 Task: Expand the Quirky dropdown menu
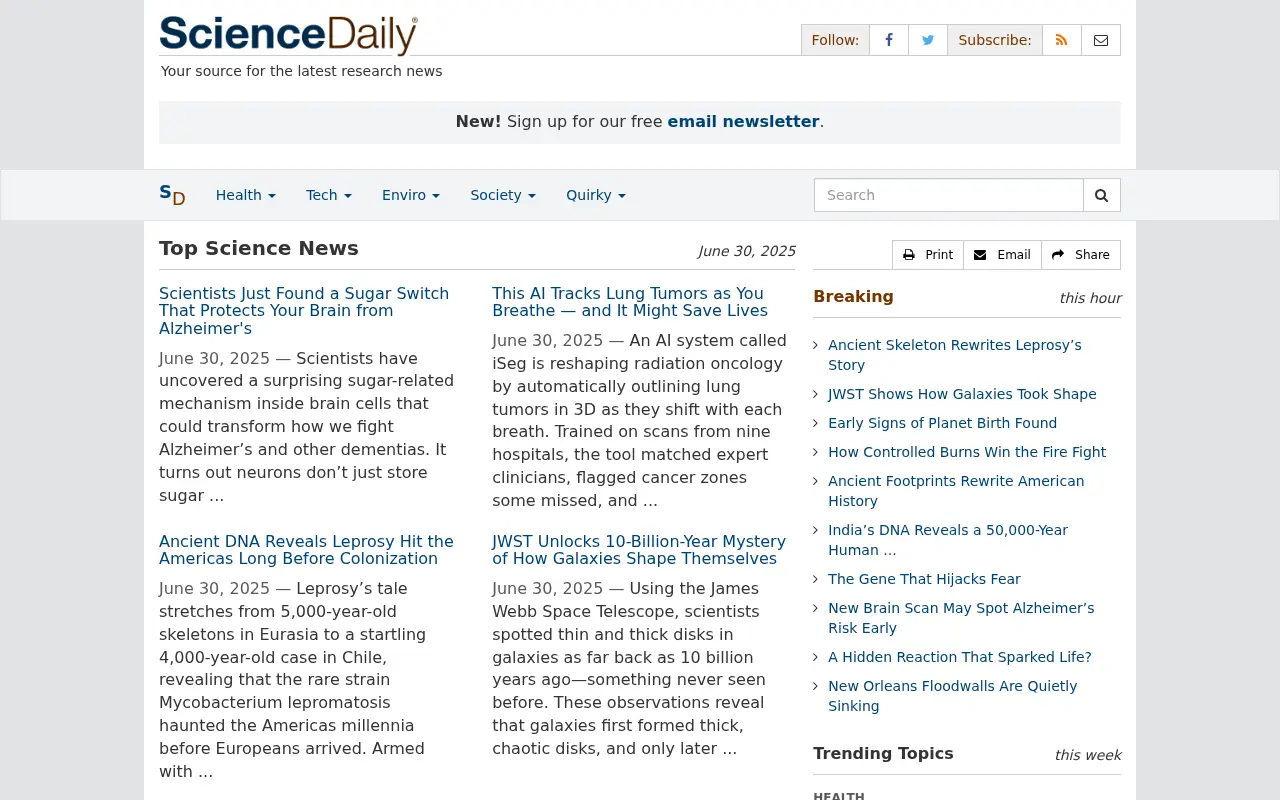[596, 195]
